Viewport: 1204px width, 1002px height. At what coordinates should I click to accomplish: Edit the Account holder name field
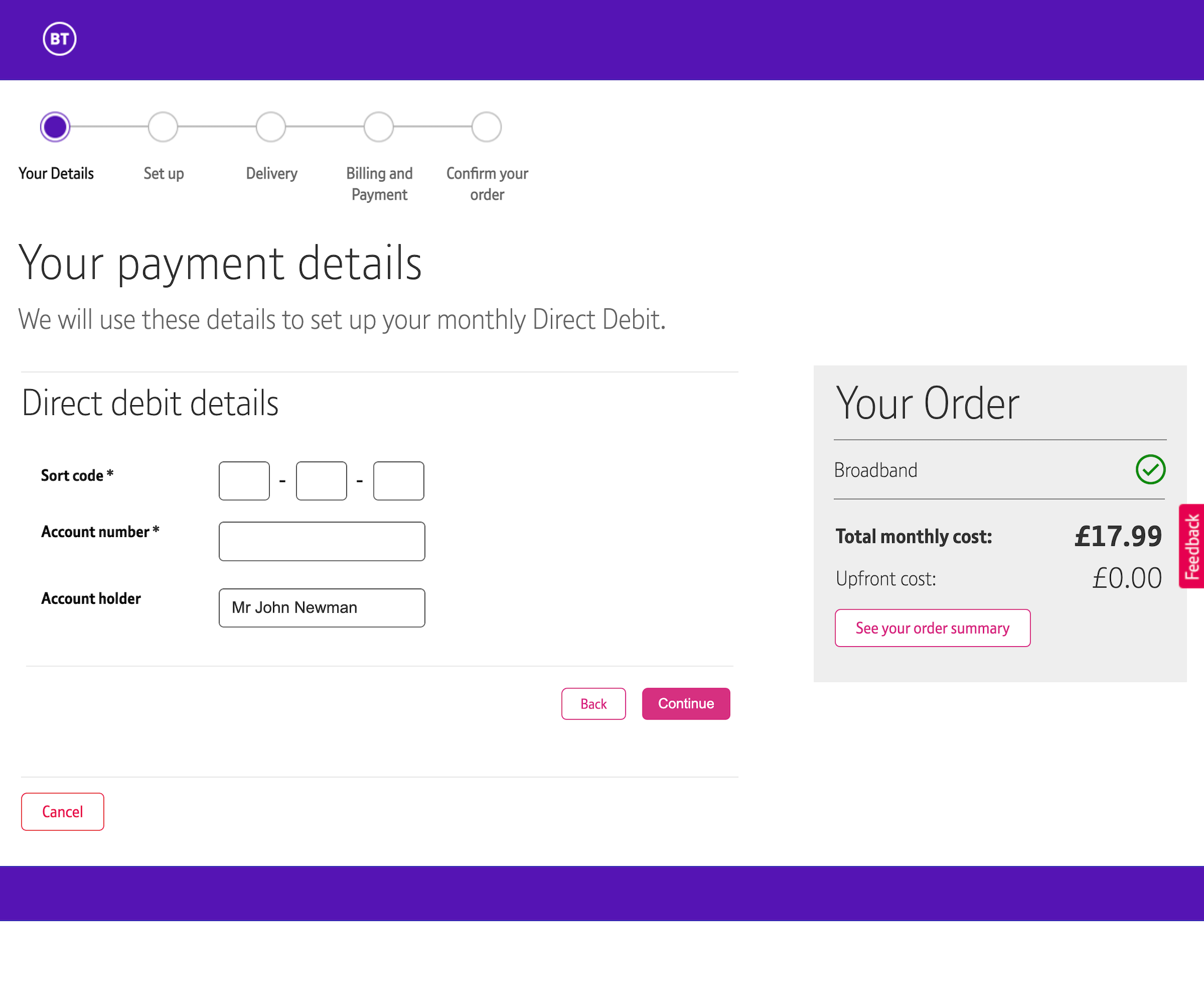[322, 608]
